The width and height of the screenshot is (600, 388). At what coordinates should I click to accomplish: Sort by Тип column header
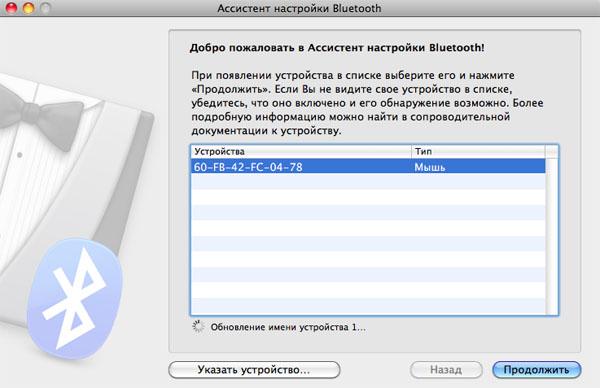point(478,152)
